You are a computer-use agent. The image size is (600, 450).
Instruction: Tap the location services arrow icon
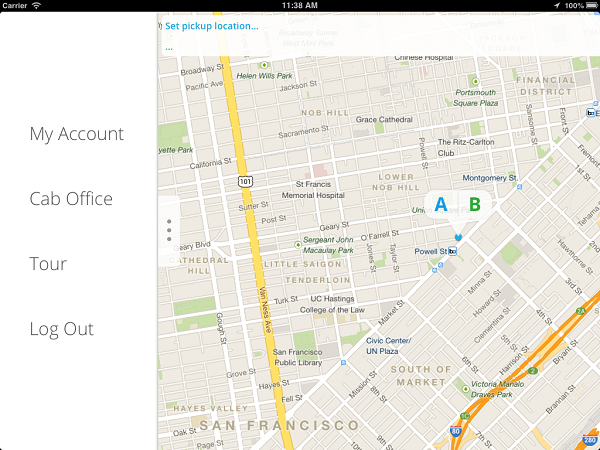coord(557,5)
